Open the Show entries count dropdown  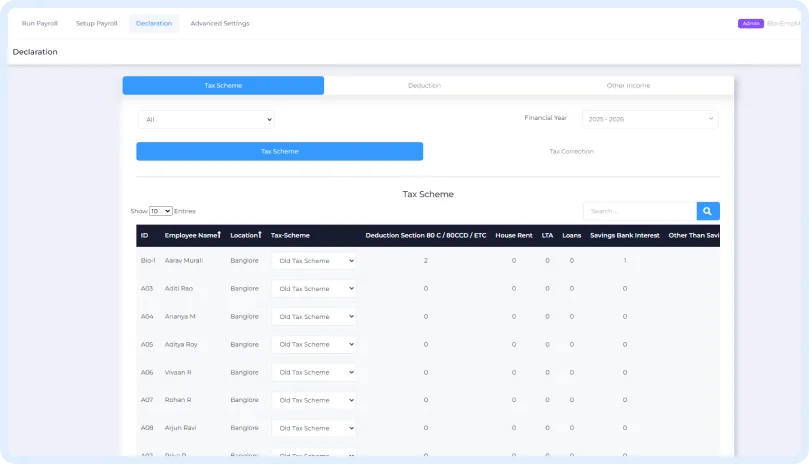[161, 211]
